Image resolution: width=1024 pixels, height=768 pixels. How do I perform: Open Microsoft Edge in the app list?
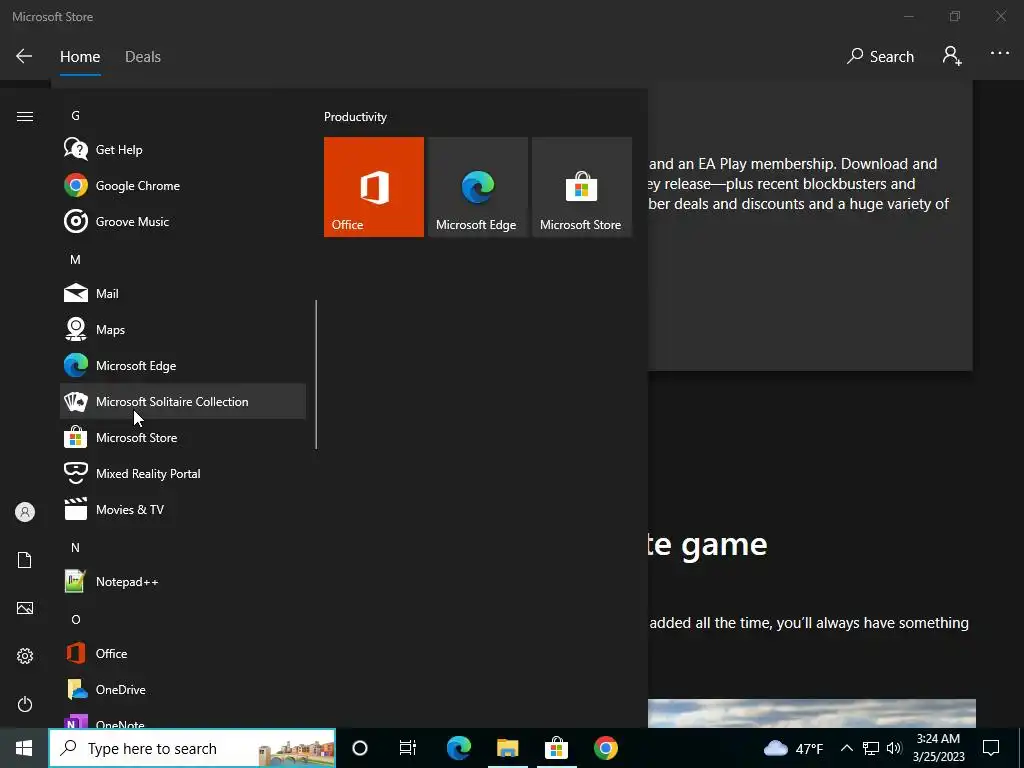(183, 365)
